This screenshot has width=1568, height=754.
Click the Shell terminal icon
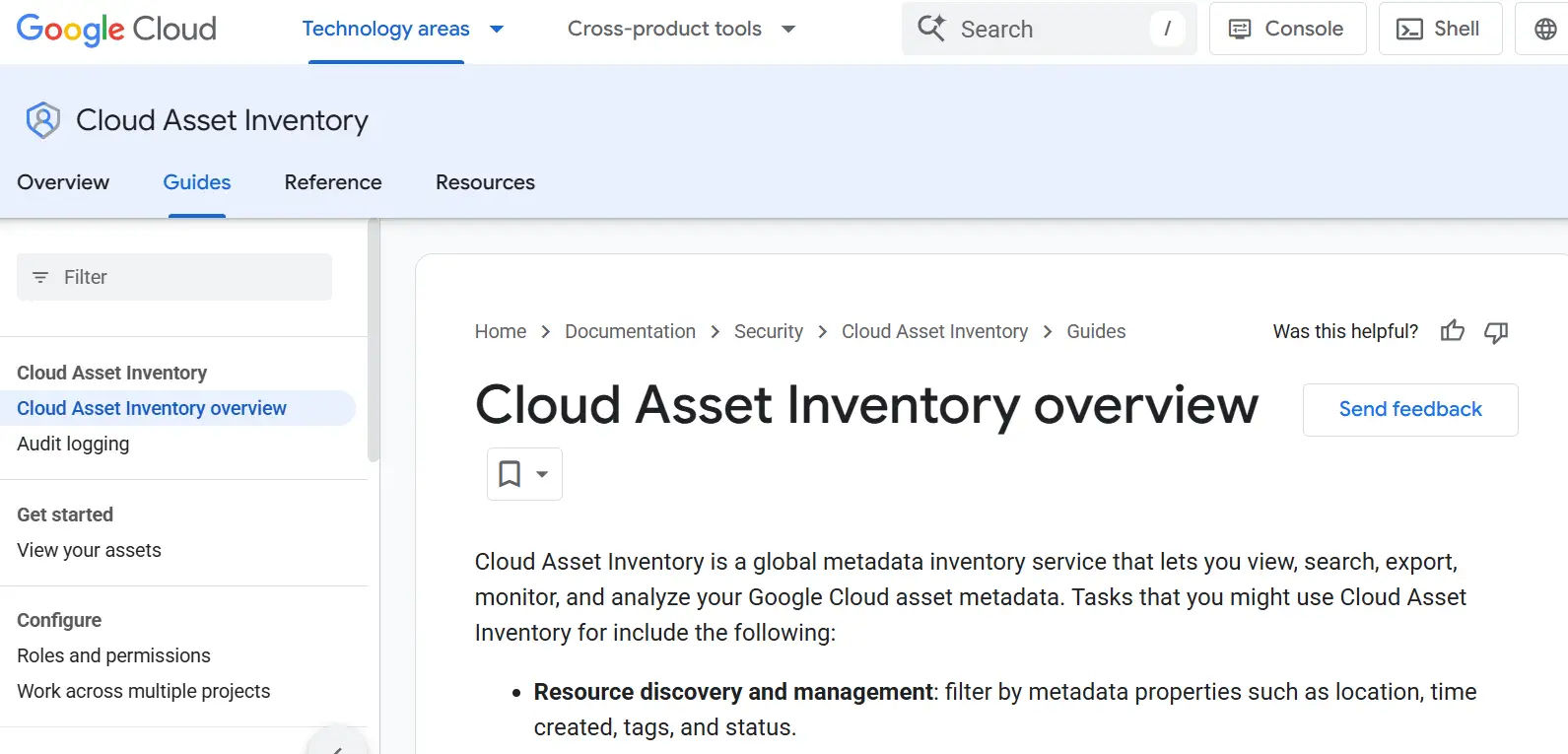coord(1409,29)
